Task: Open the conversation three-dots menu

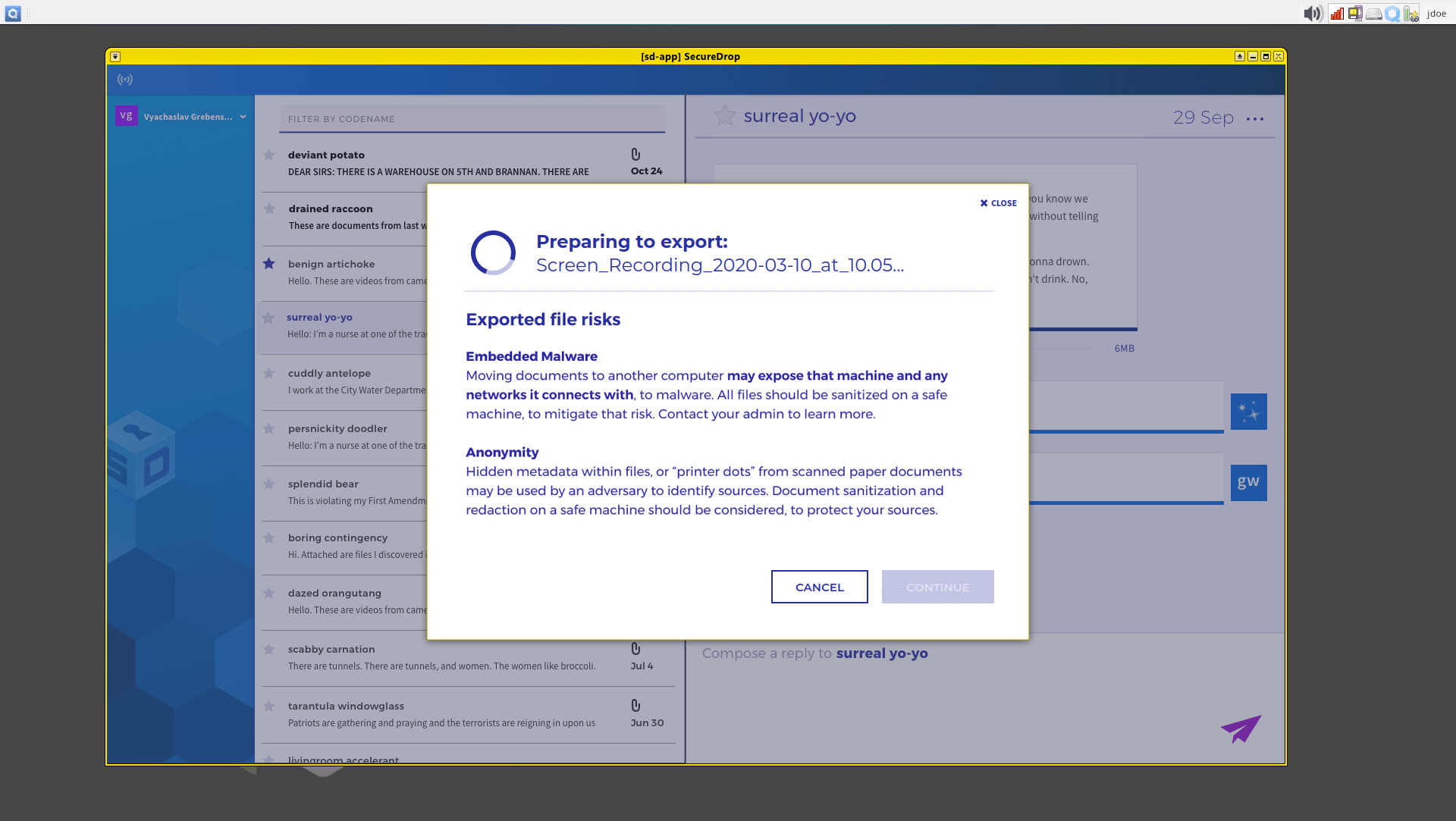Action: pos(1255,119)
